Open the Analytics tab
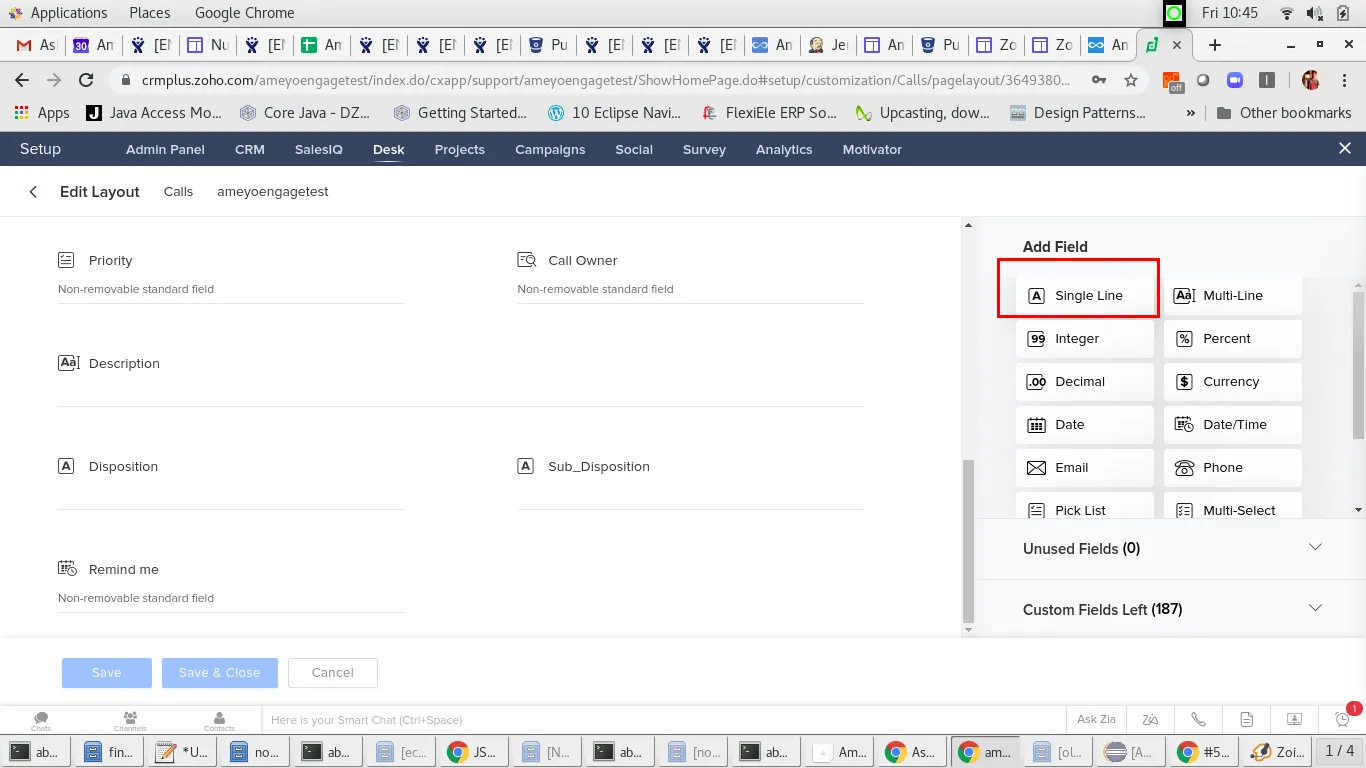 [x=784, y=149]
